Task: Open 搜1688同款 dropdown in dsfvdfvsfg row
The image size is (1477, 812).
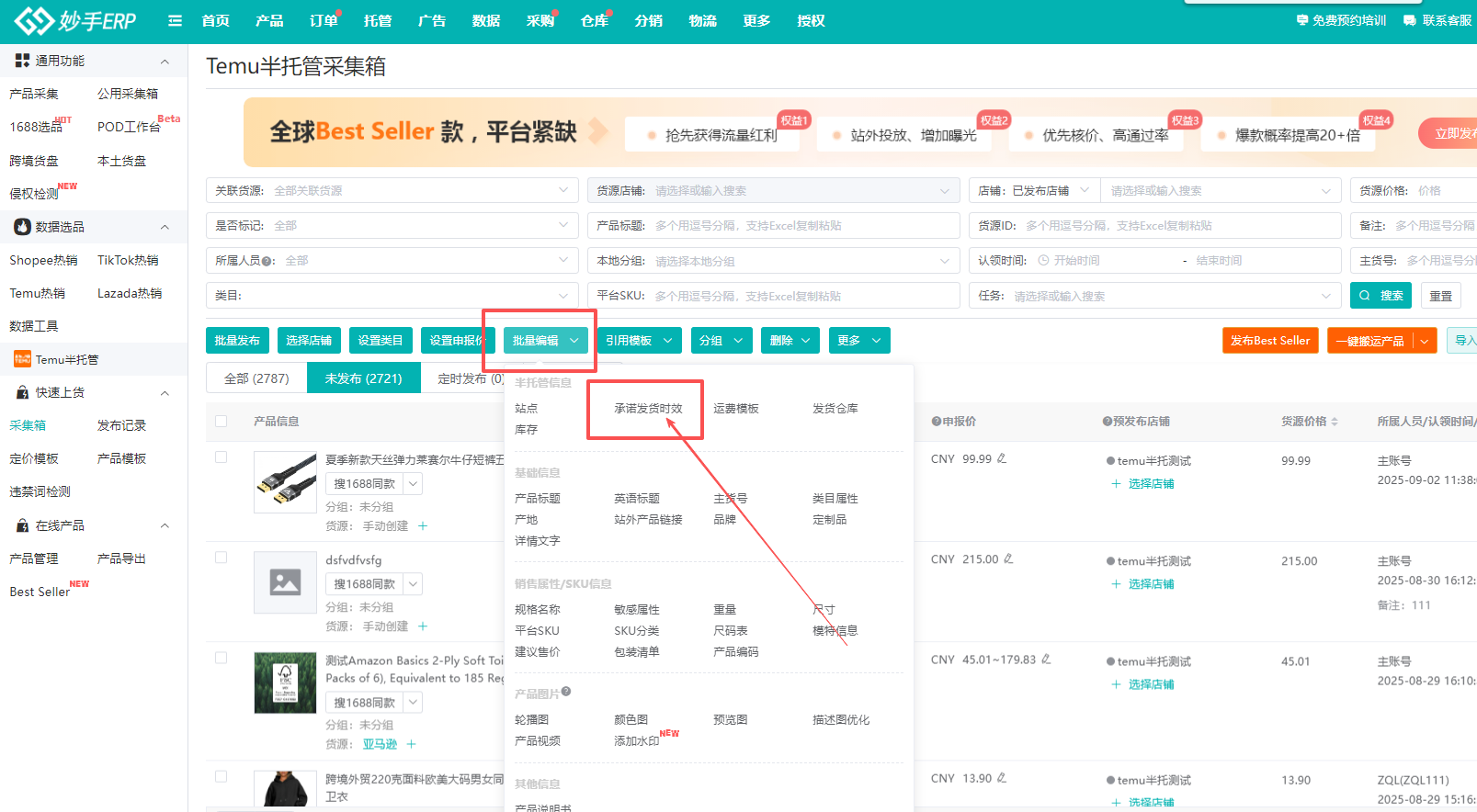Action: pyautogui.click(x=413, y=584)
